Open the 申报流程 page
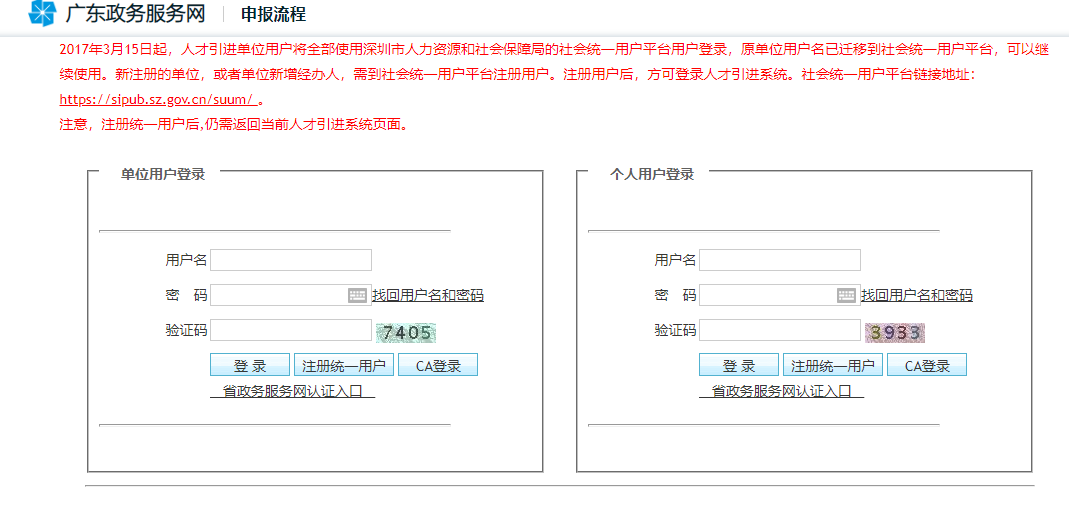1069x513 pixels. (273, 14)
